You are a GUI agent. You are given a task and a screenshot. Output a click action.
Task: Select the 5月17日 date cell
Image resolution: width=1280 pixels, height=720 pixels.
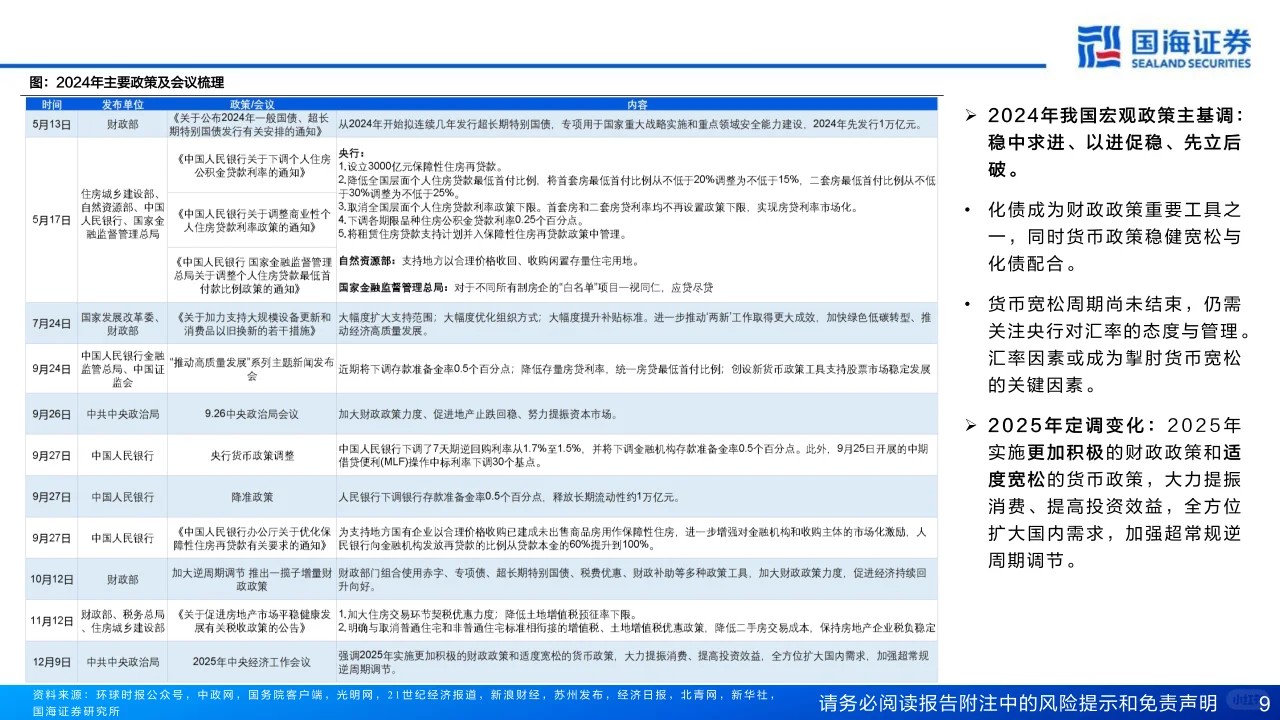[52, 220]
